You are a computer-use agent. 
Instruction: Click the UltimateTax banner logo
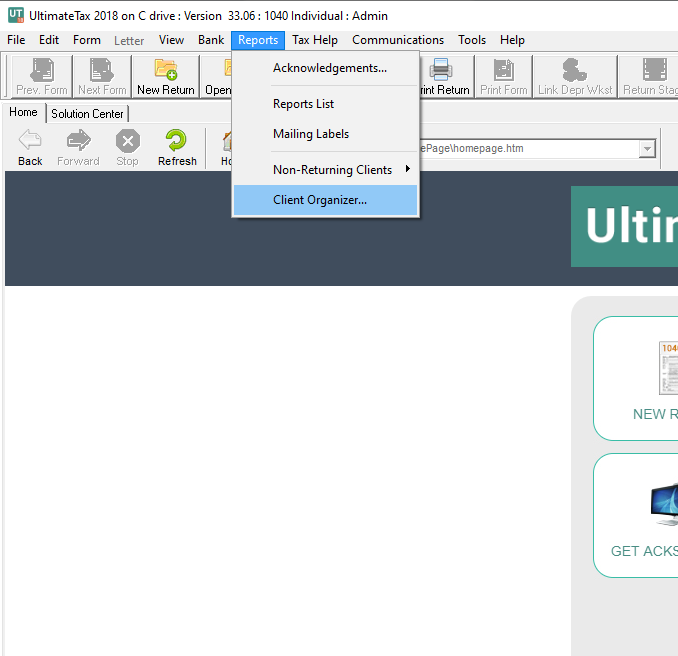point(624,226)
